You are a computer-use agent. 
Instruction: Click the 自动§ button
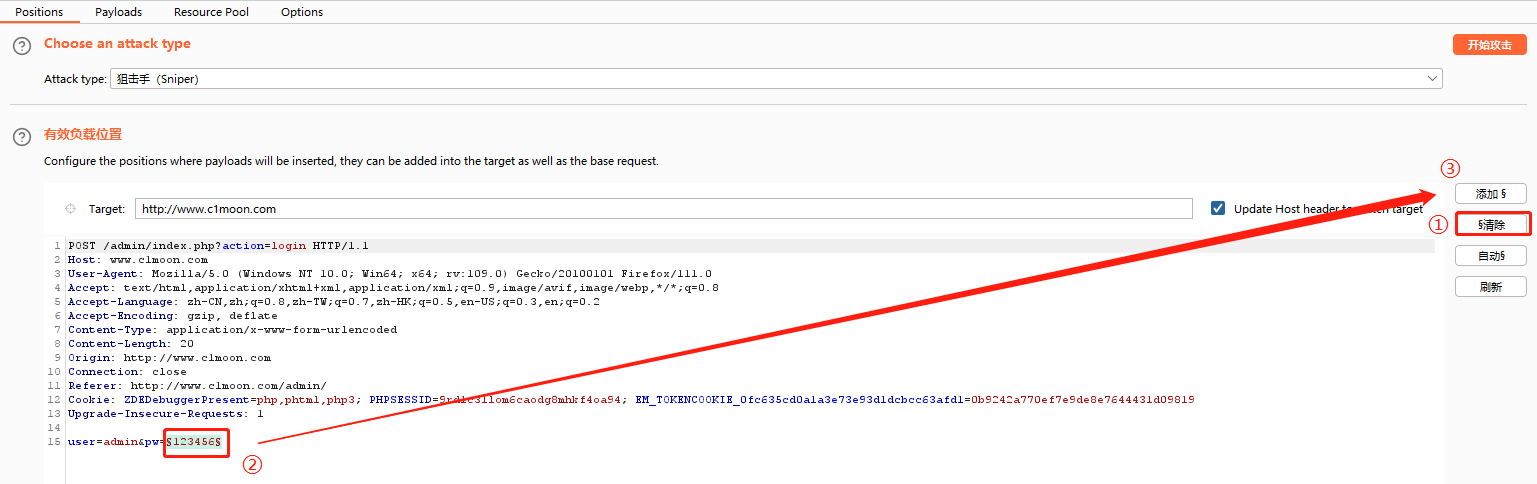pyautogui.click(x=1490, y=256)
